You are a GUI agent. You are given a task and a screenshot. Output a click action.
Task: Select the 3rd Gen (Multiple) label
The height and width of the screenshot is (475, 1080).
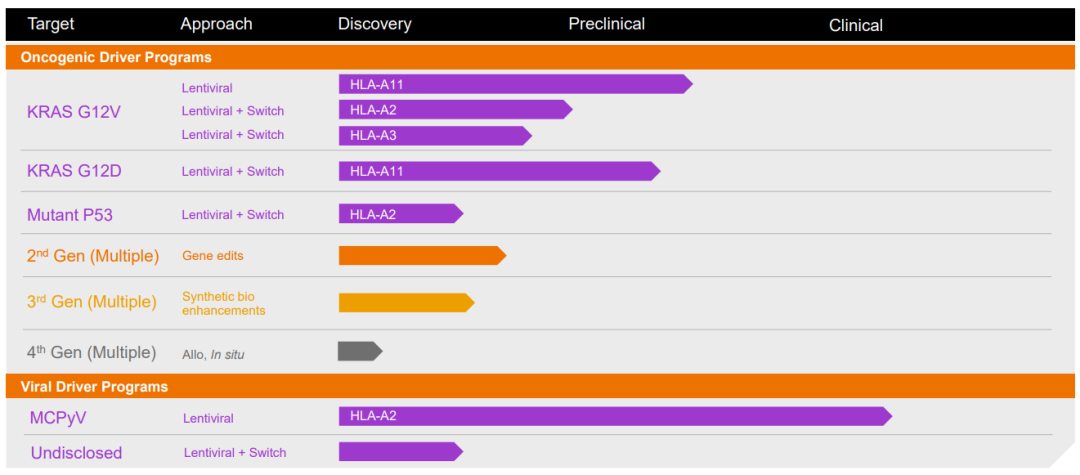(92, 302)
